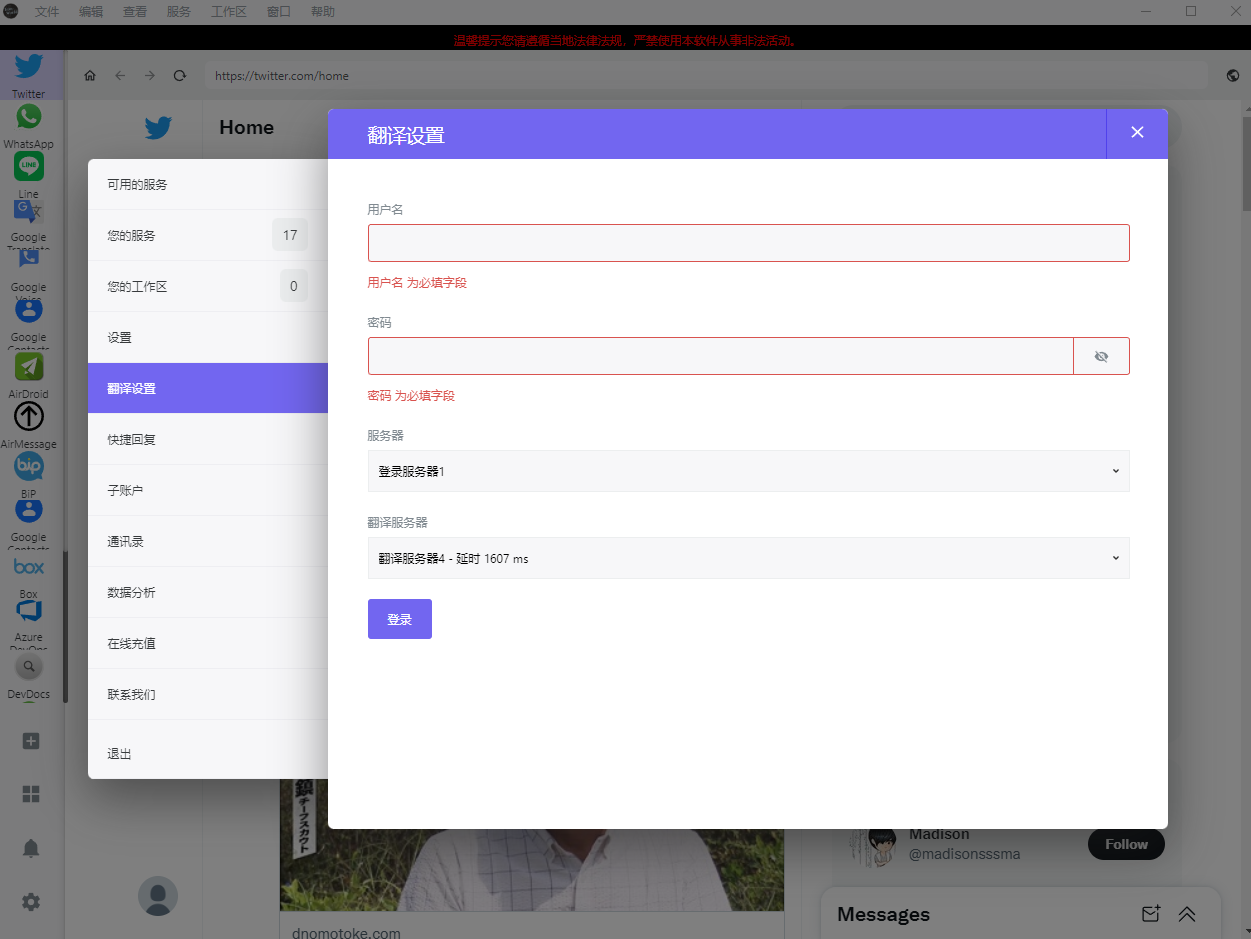Image resolution: width=1251 pixels, height=939 pixels.
Task: Open the 服务 menu in menu bar
Action: 178,12
